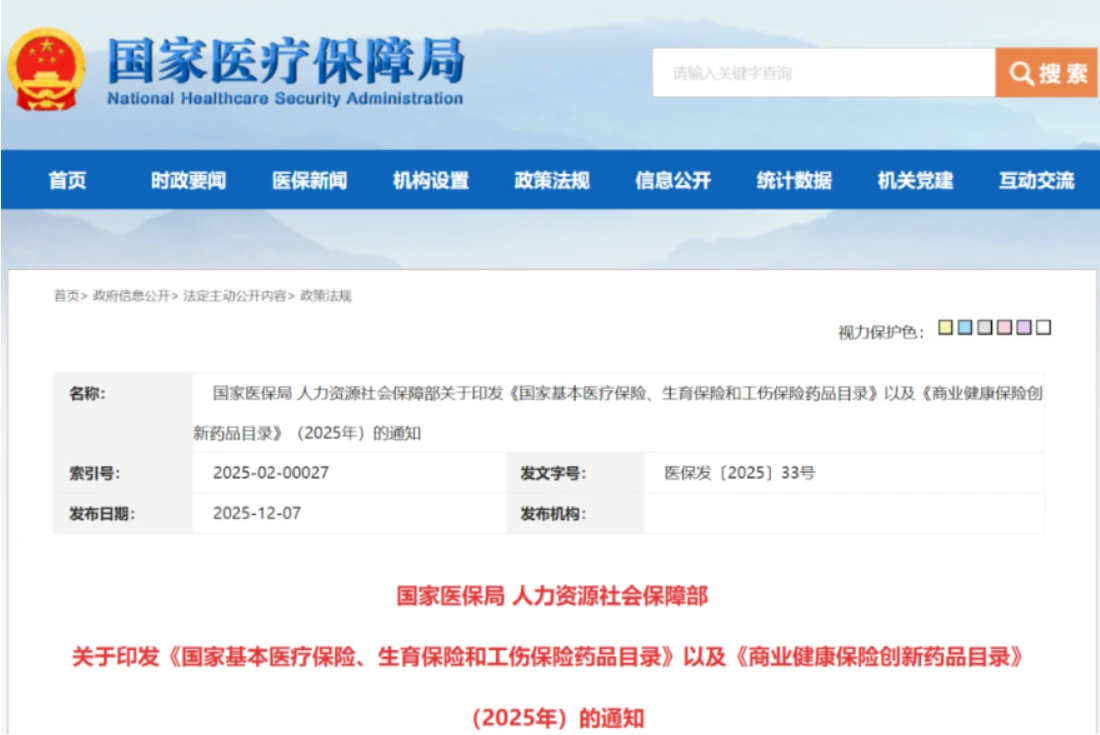Open 政府信息公开 breadcrumb link
The height and width of the screenshot is (735, 1100).
coord(131,296)
